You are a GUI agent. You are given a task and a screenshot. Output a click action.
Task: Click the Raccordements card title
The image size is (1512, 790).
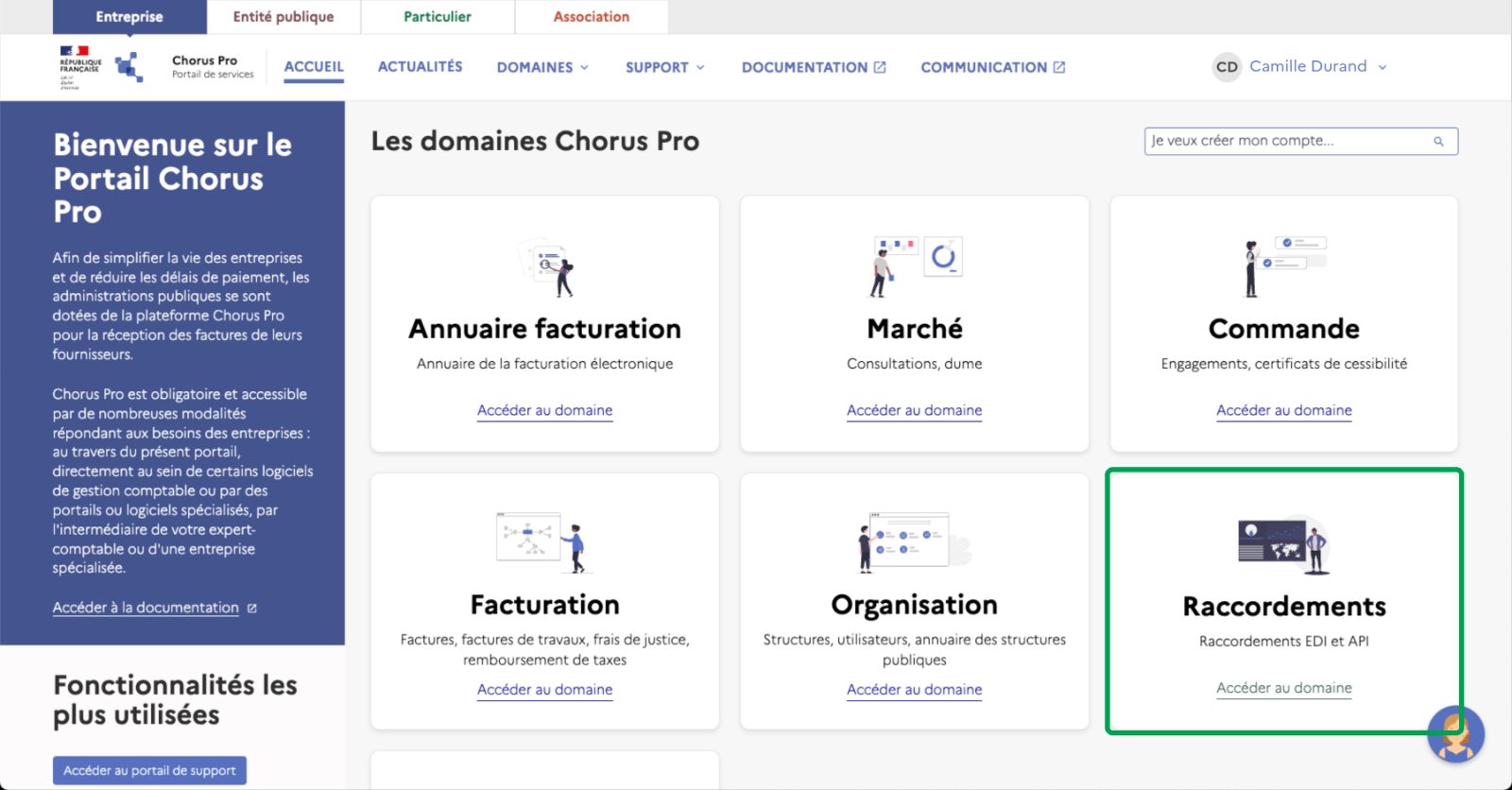coord(1284,607)
